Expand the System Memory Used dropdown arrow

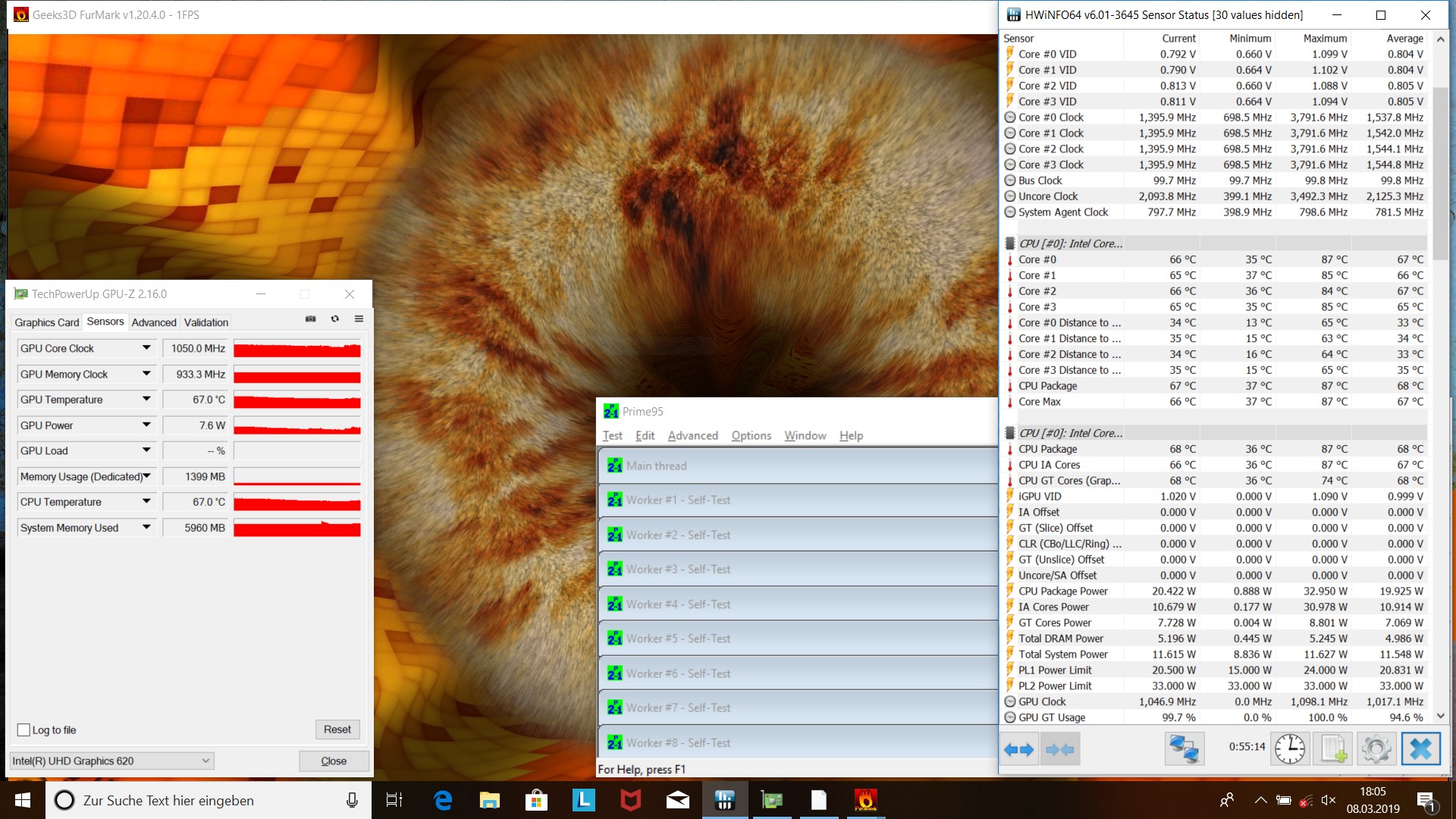click(x=146, y=528)
